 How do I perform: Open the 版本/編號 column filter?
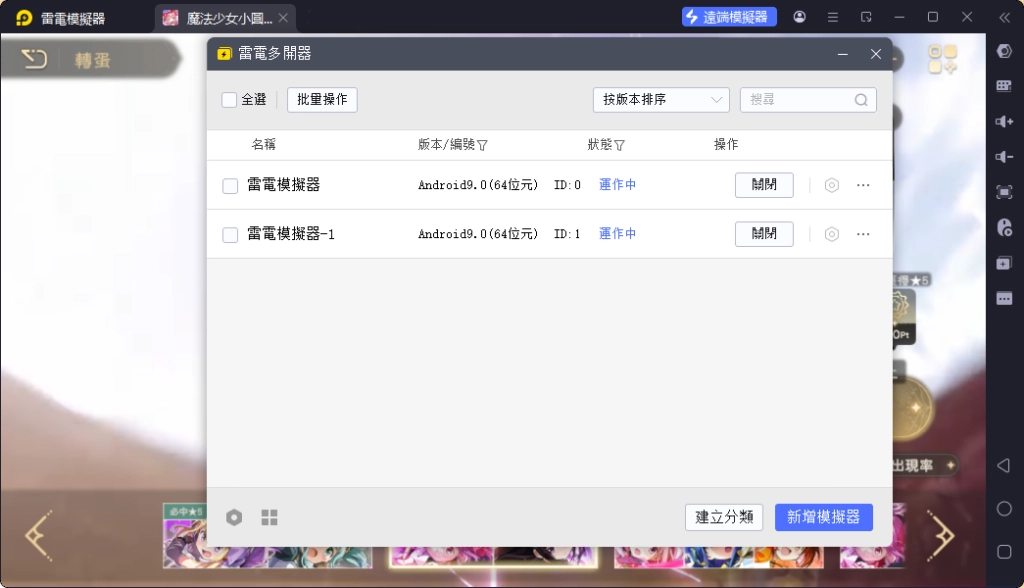click(483, 145)
